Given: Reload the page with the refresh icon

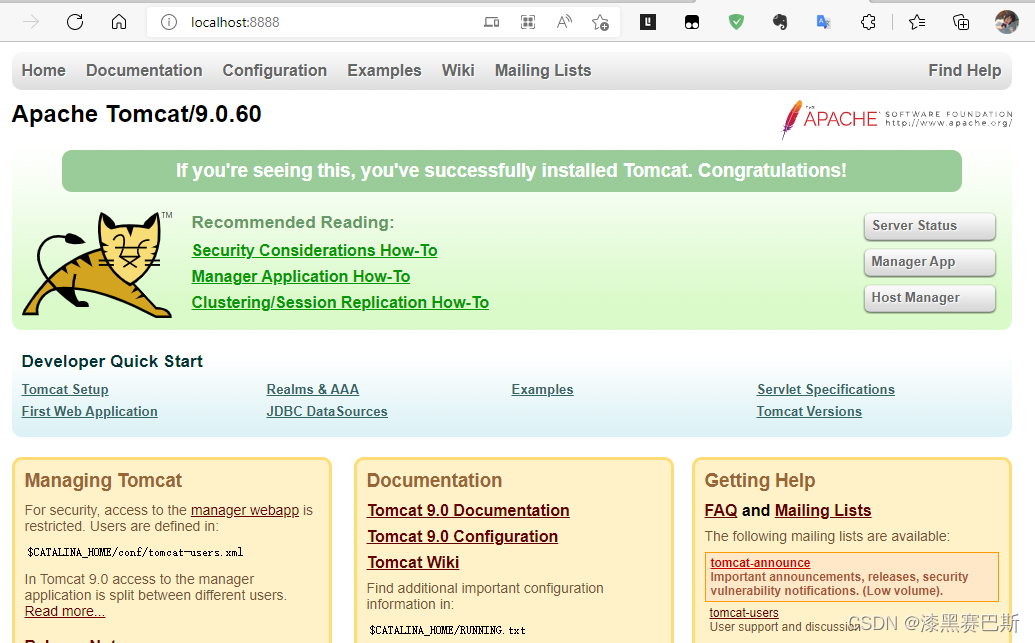Looking at the screenshot, I should pyautogui.click(x=75, y=22).
